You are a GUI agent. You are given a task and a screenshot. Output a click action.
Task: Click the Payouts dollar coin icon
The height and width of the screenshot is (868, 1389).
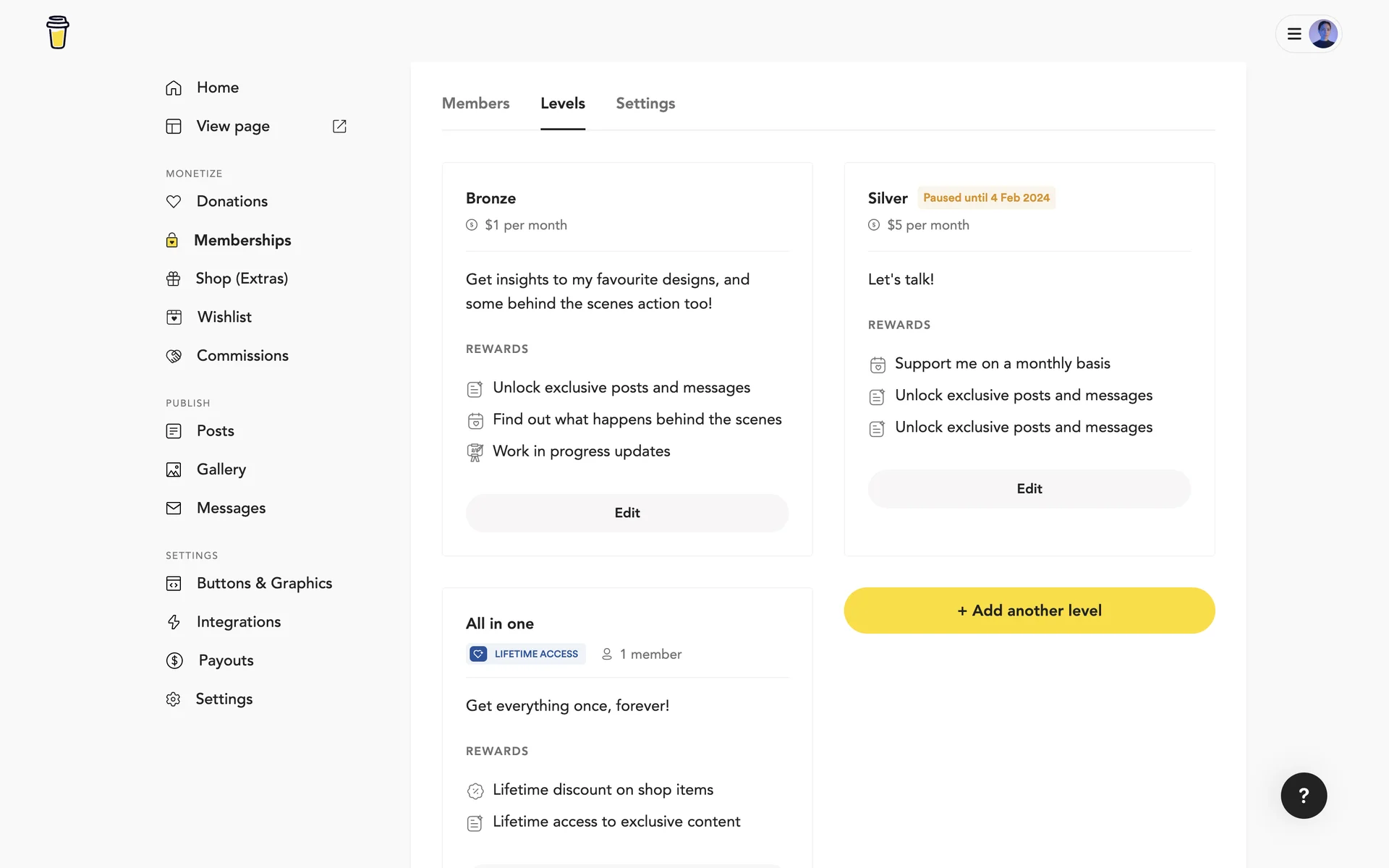click(174, 660)
